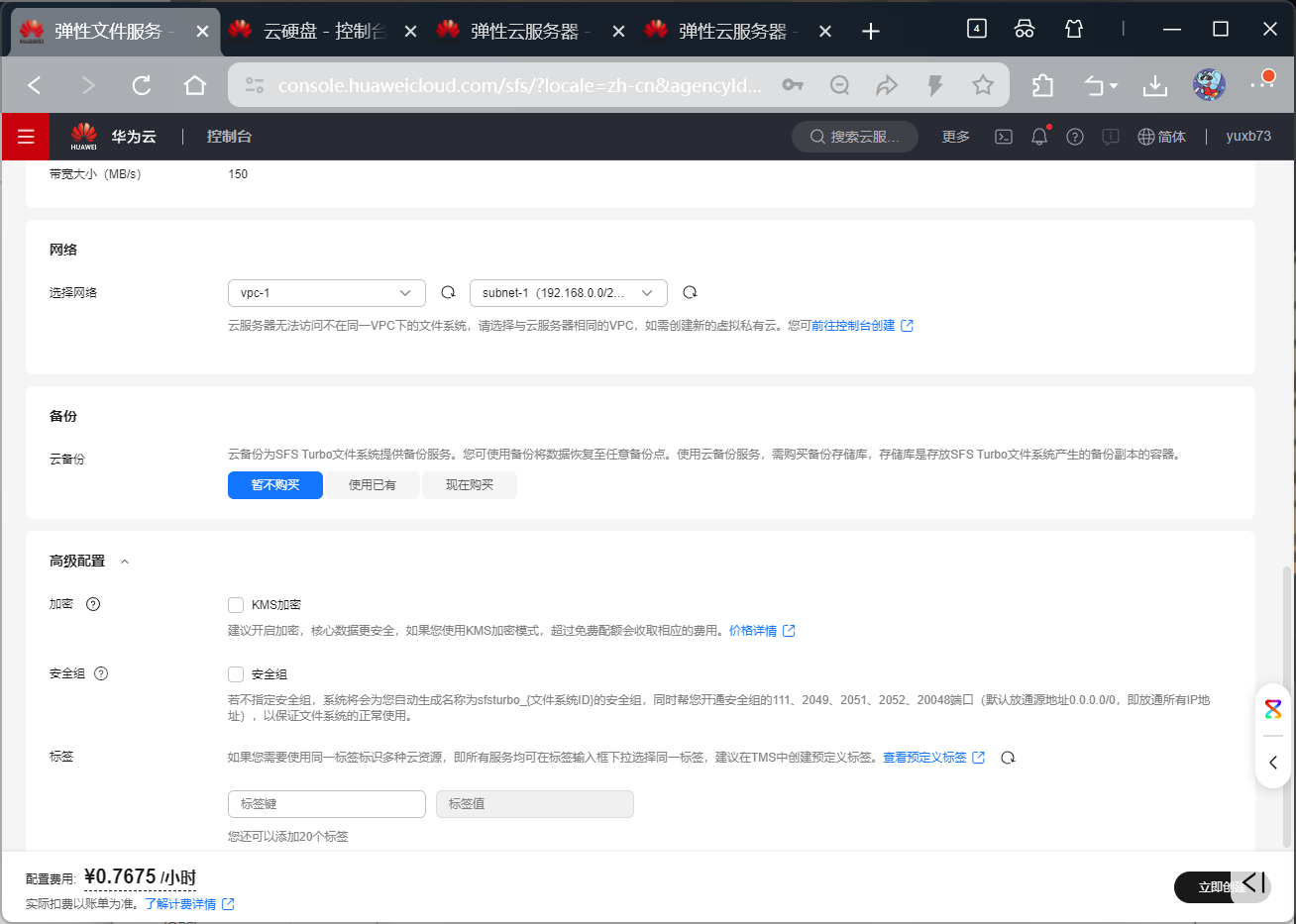
Task: Click the 立即创建 button
Action: tap(1222, 887)
